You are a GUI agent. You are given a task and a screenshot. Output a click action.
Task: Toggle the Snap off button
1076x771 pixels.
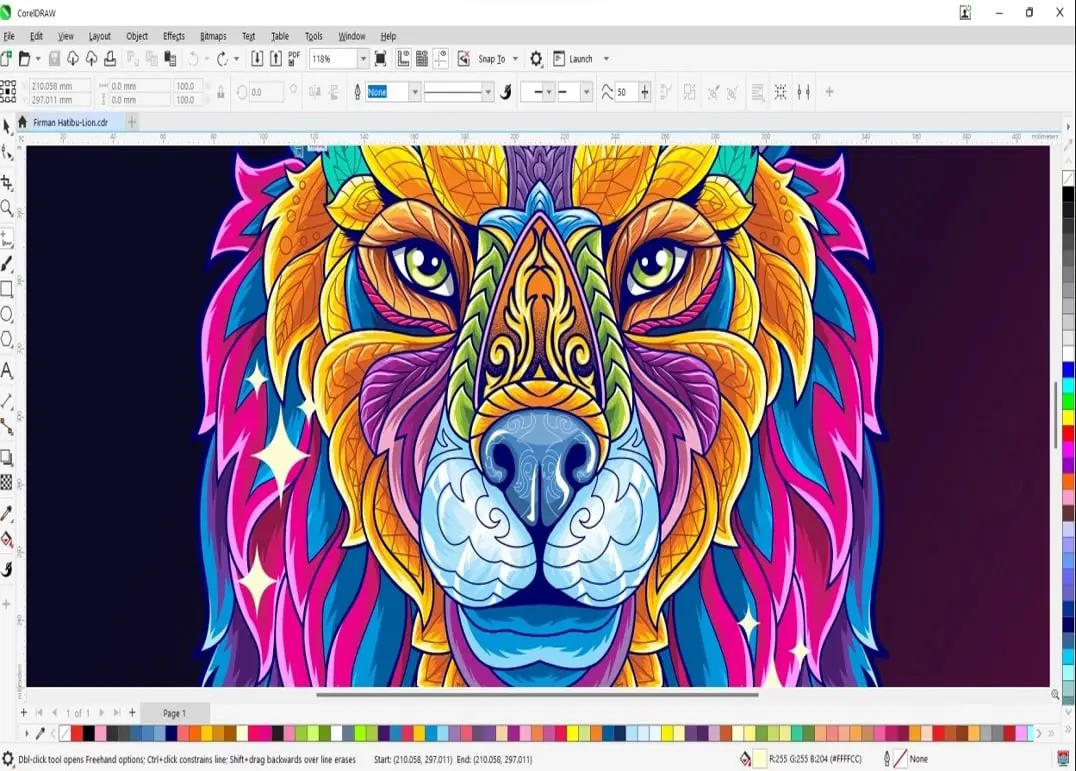(x=464, y=59)
